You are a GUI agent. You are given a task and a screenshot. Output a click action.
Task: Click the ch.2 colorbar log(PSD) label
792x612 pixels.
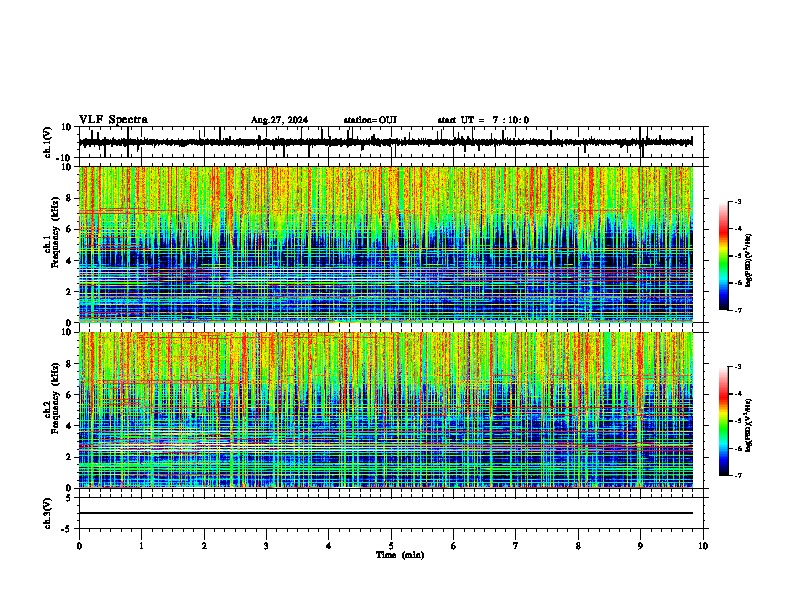point(748,425)
